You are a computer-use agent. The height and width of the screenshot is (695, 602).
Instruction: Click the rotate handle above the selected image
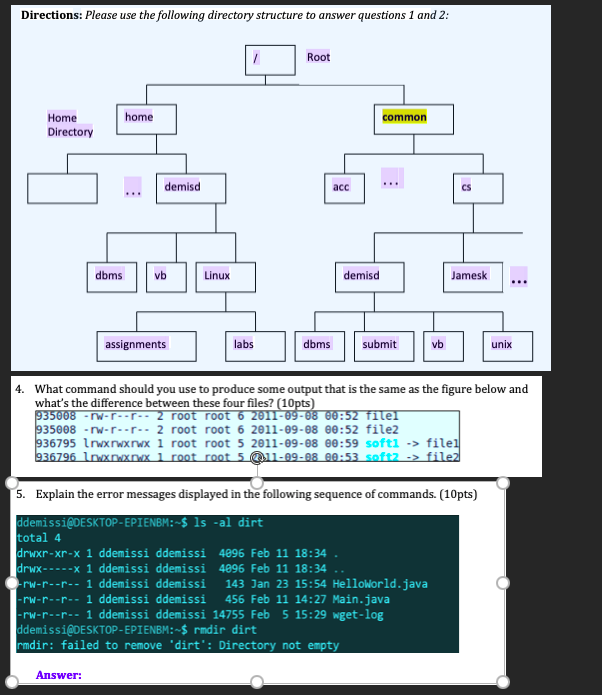(x=257, y=457)
